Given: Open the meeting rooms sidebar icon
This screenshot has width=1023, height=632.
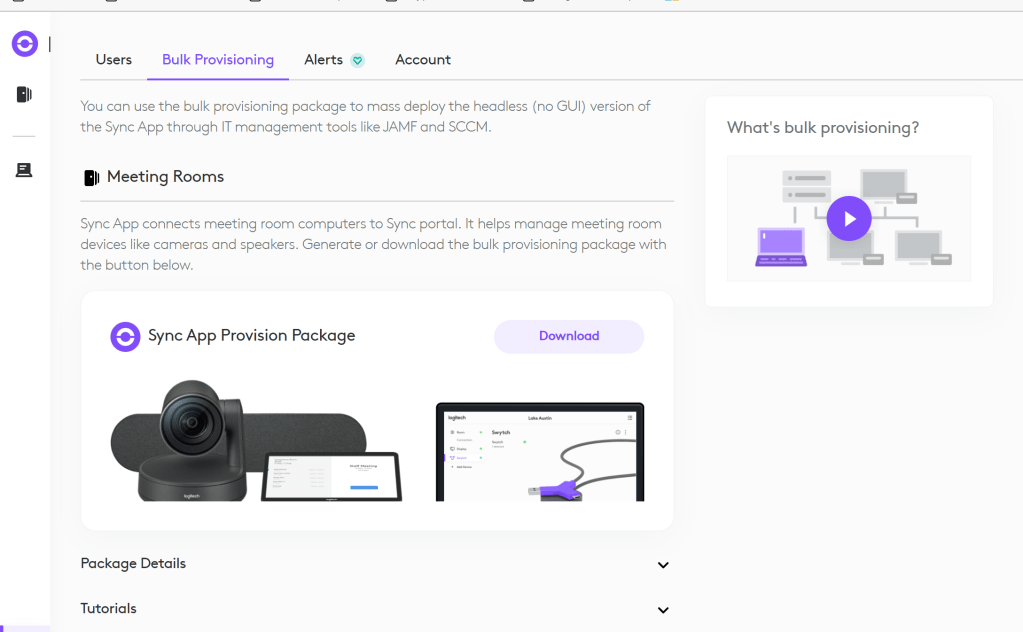Looking at the screenshot, I should click(24, 95).
